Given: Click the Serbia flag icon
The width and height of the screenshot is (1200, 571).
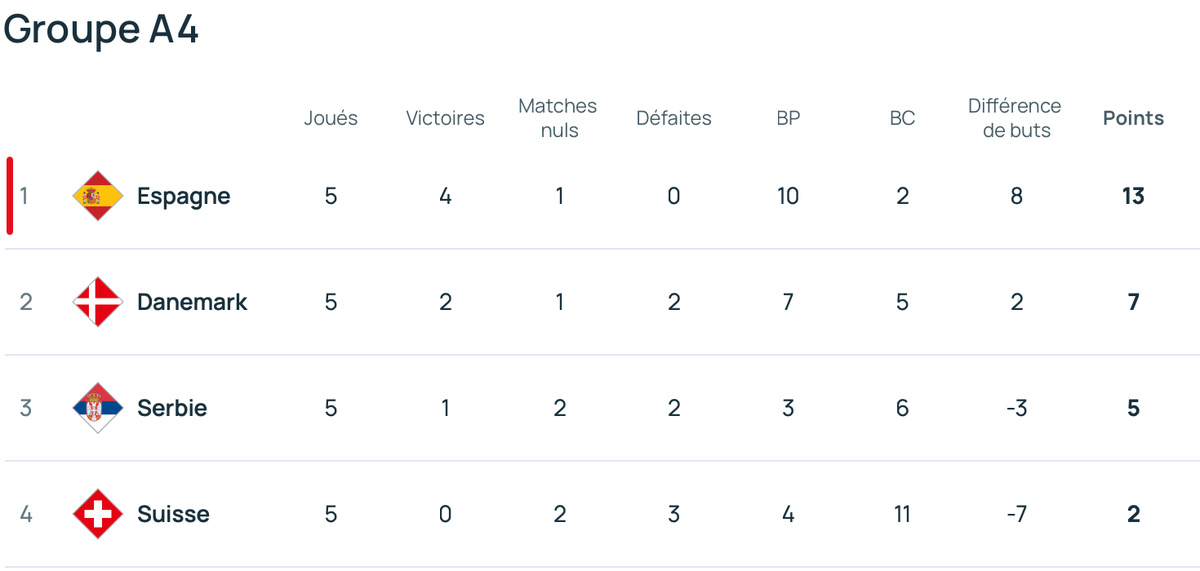Looking at the screenshot, I should tap(98, 408).
